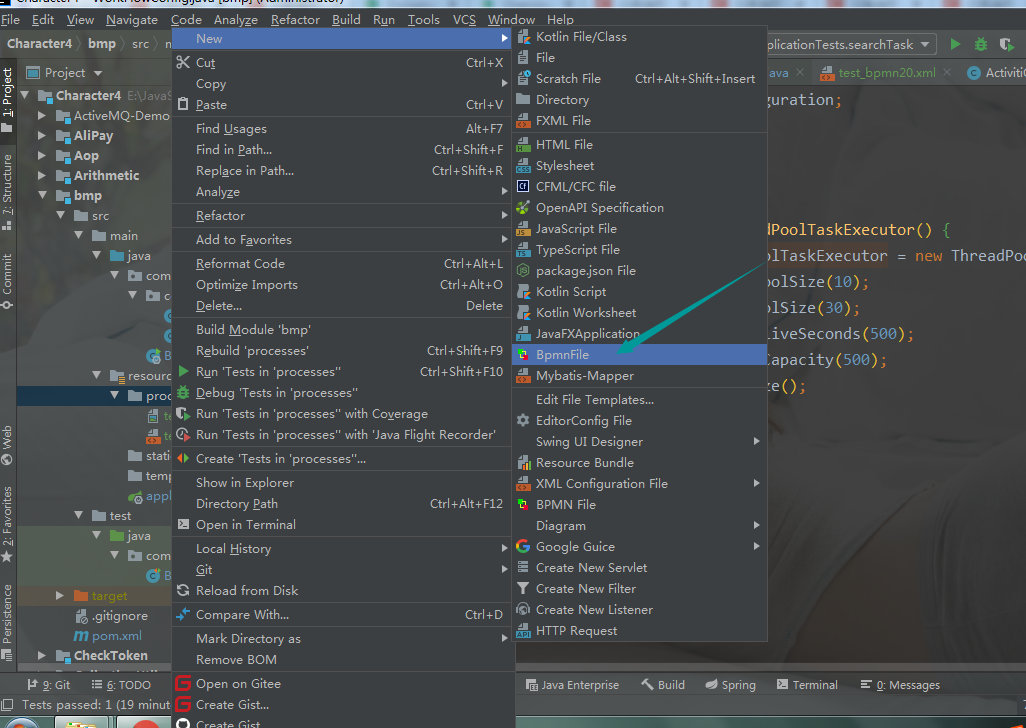Click the Character4 breadcrumb

click(x=39, y=44)
